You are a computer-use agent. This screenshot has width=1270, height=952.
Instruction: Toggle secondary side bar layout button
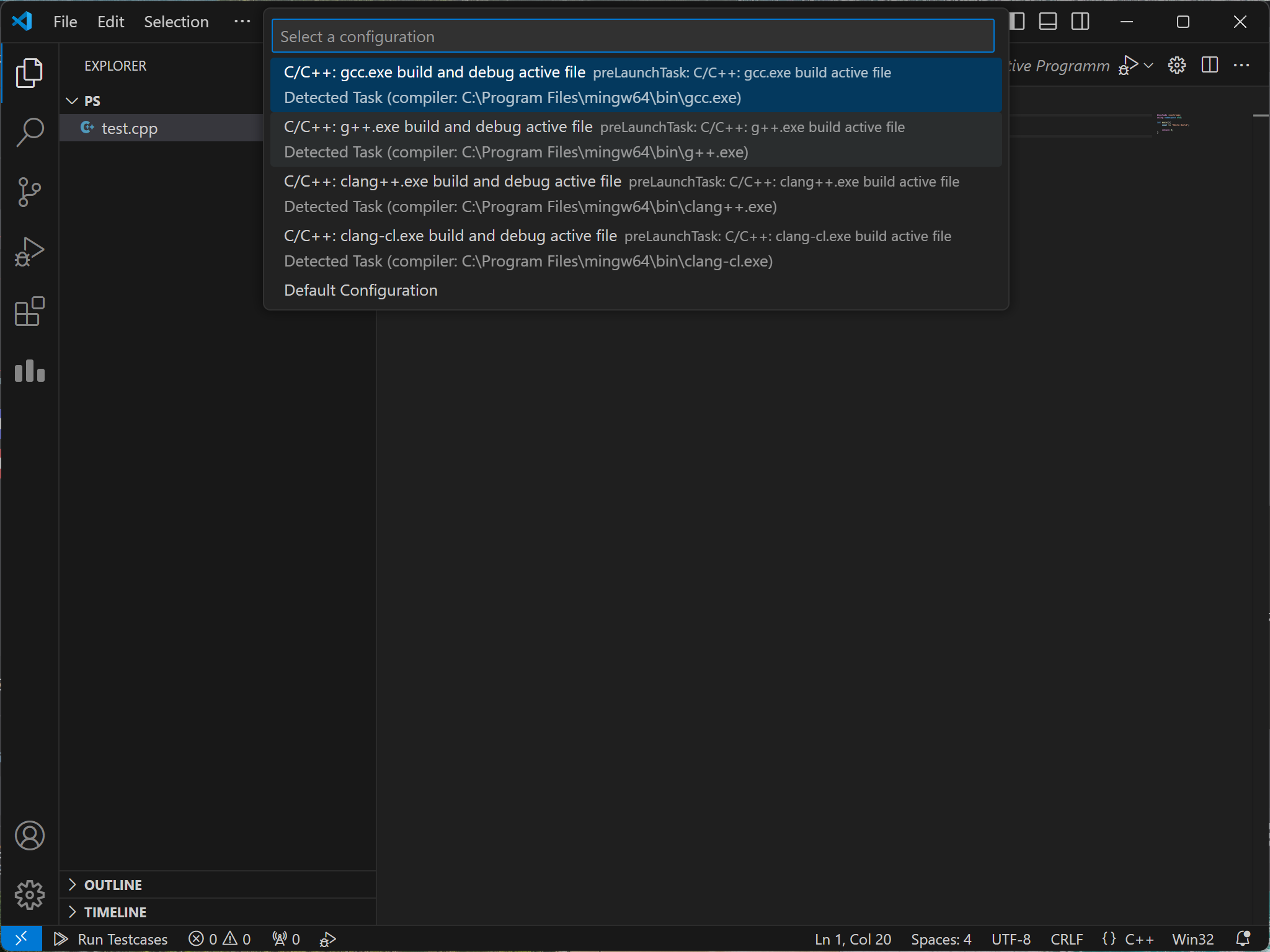click(1080, 22)
